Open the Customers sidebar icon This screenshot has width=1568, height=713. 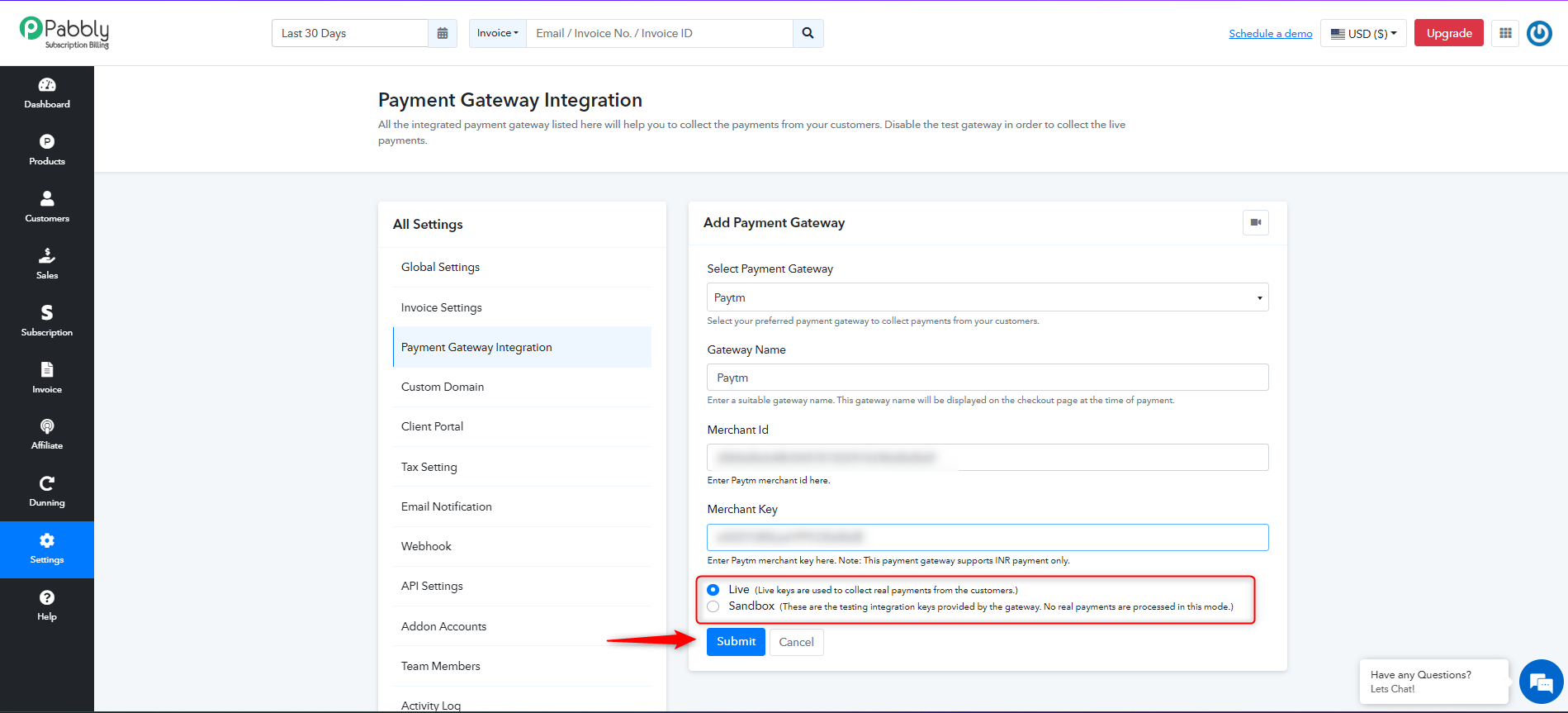click(x=47, y=207)
